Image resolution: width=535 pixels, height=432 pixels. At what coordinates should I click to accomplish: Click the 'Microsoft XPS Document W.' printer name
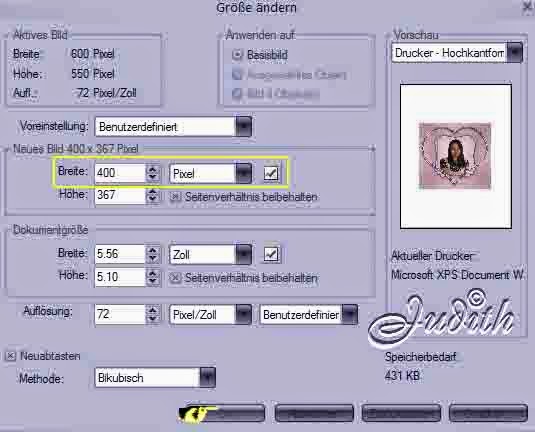[x=457, y=275]
